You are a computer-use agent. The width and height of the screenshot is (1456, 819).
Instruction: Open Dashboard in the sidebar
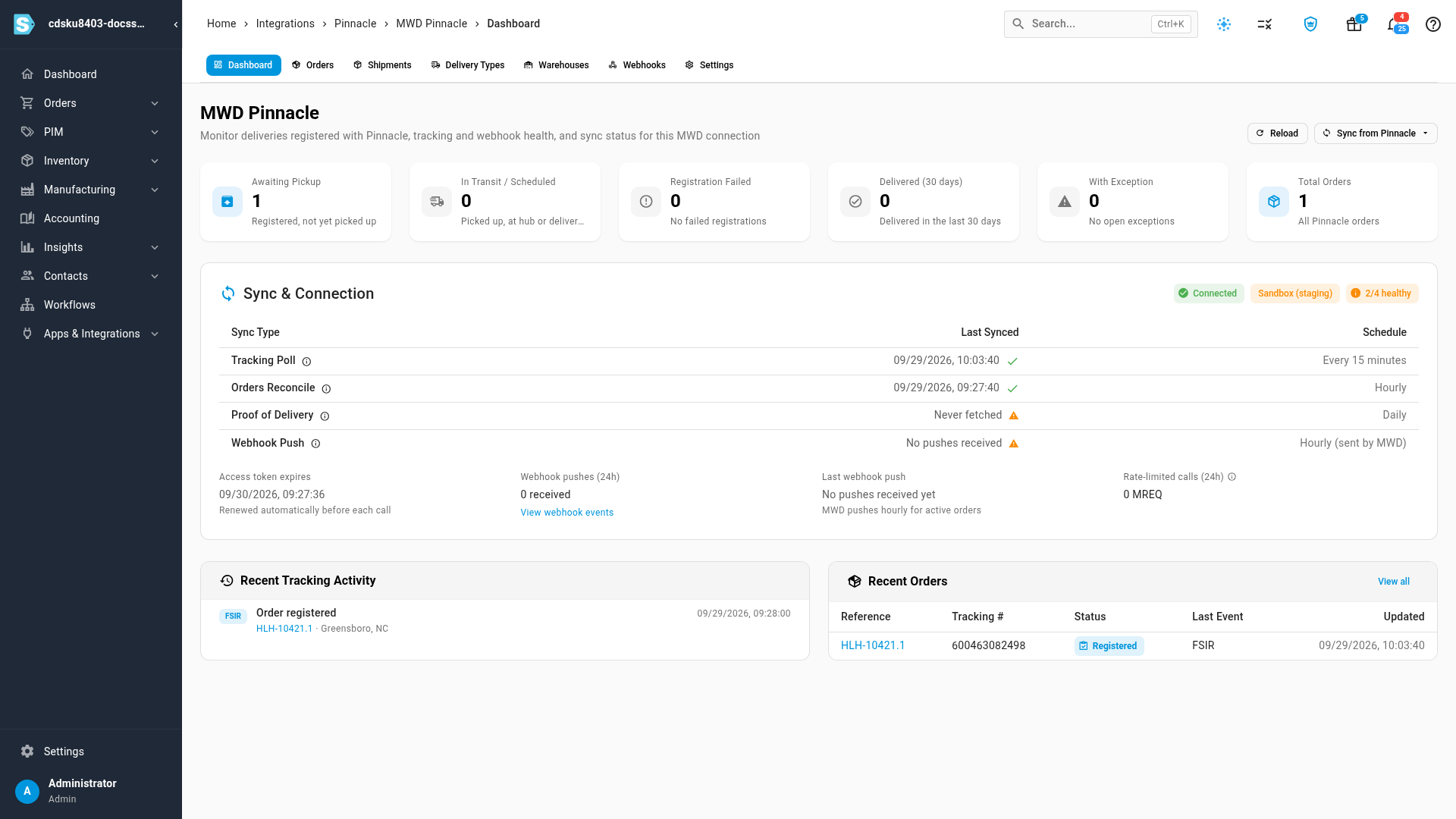point(91,74)
